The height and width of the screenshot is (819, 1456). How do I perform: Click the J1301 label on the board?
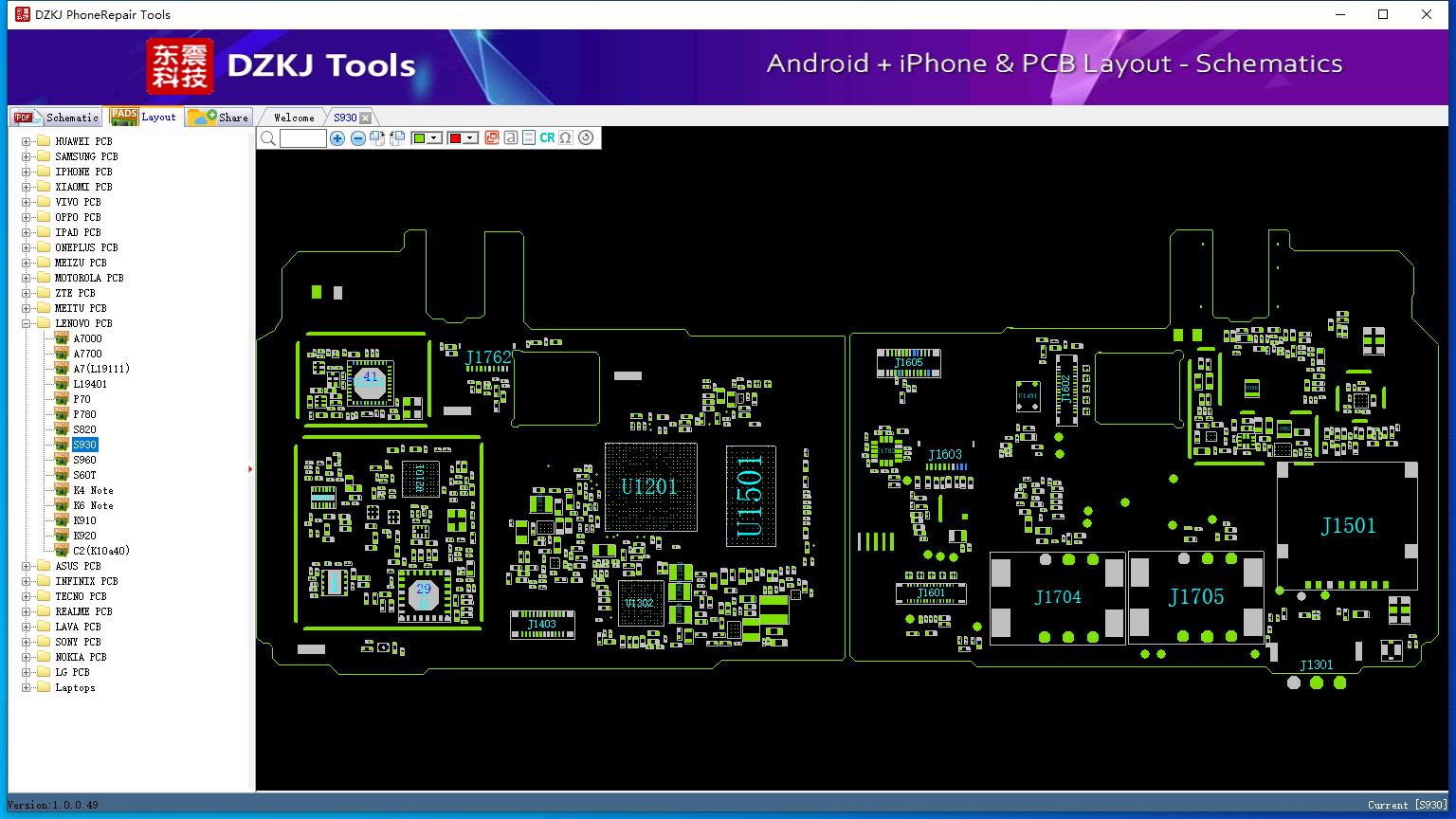(1317, 664)
